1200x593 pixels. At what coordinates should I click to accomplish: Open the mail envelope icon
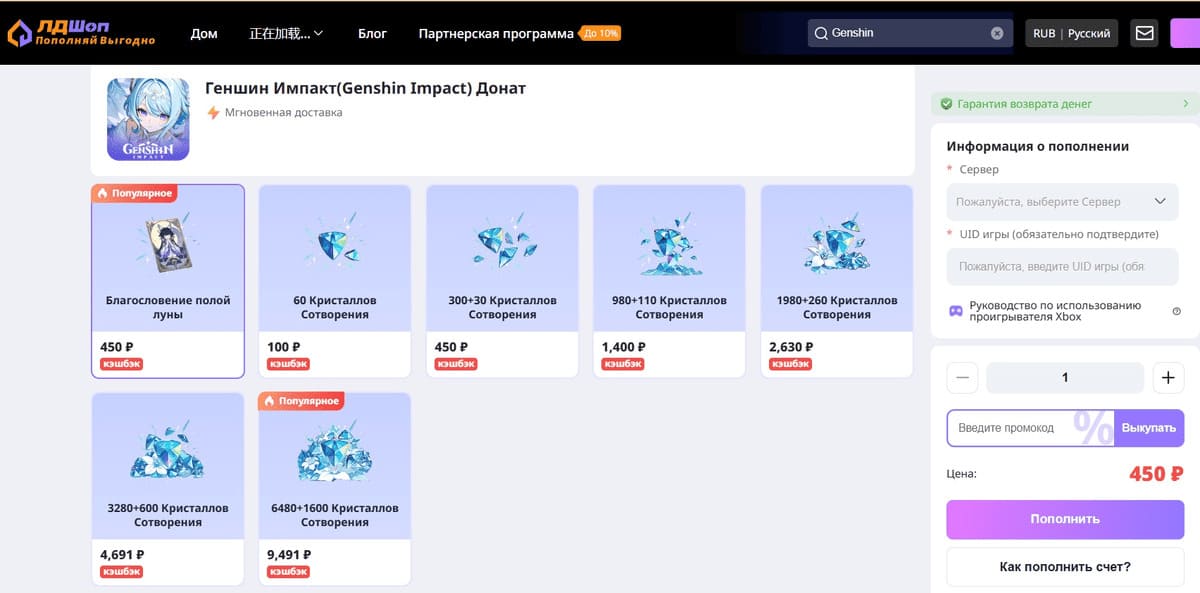pos(1145,33)
